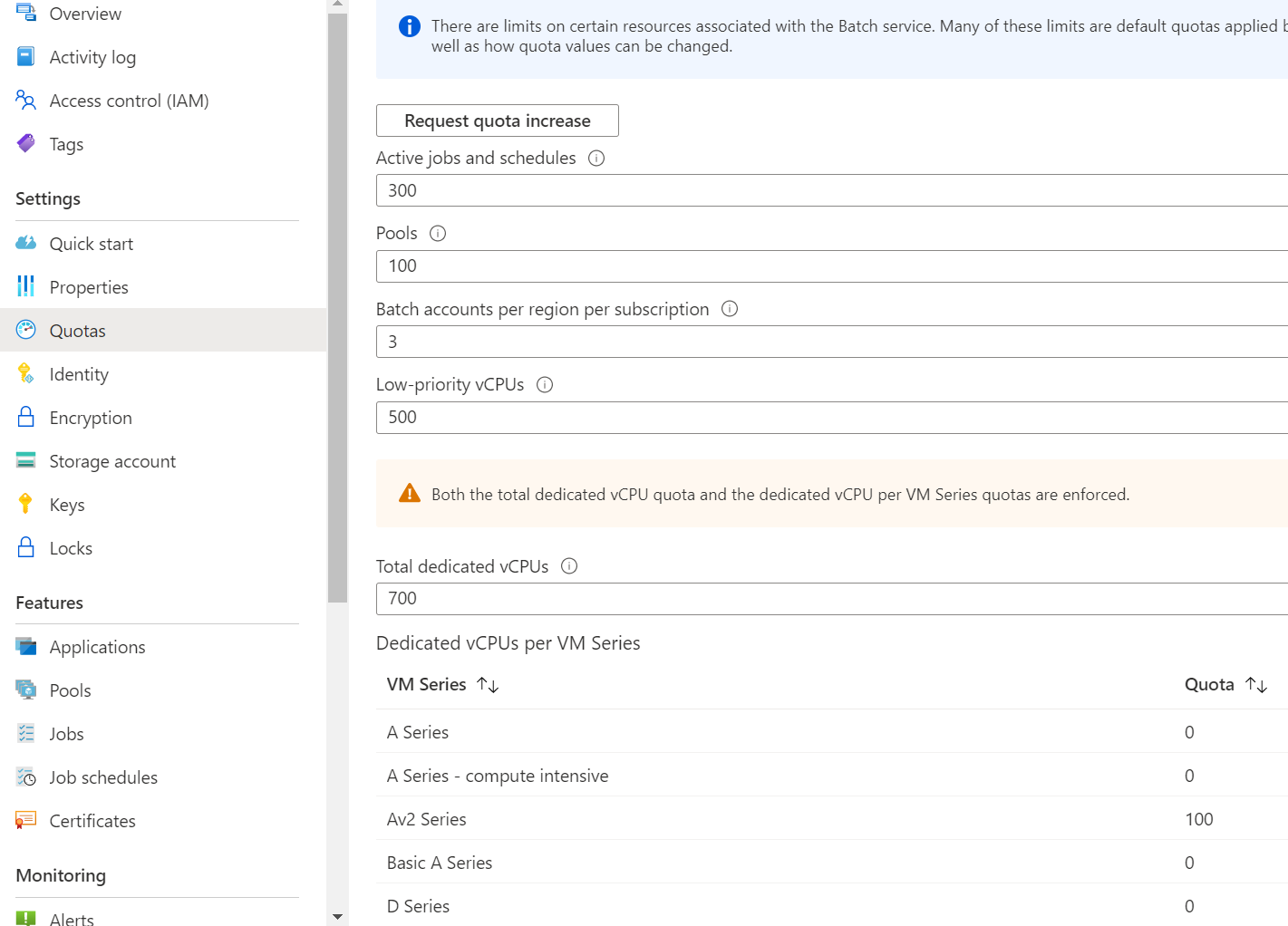Select Identity in the Settings menu
Screen dimensions: 1288x926
(x=78, y=373)
